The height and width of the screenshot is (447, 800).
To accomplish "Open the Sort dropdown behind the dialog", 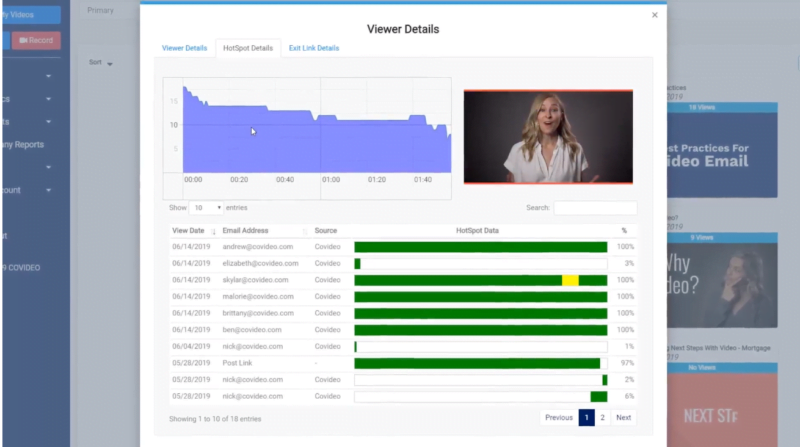I will click(x=101, y=63).
